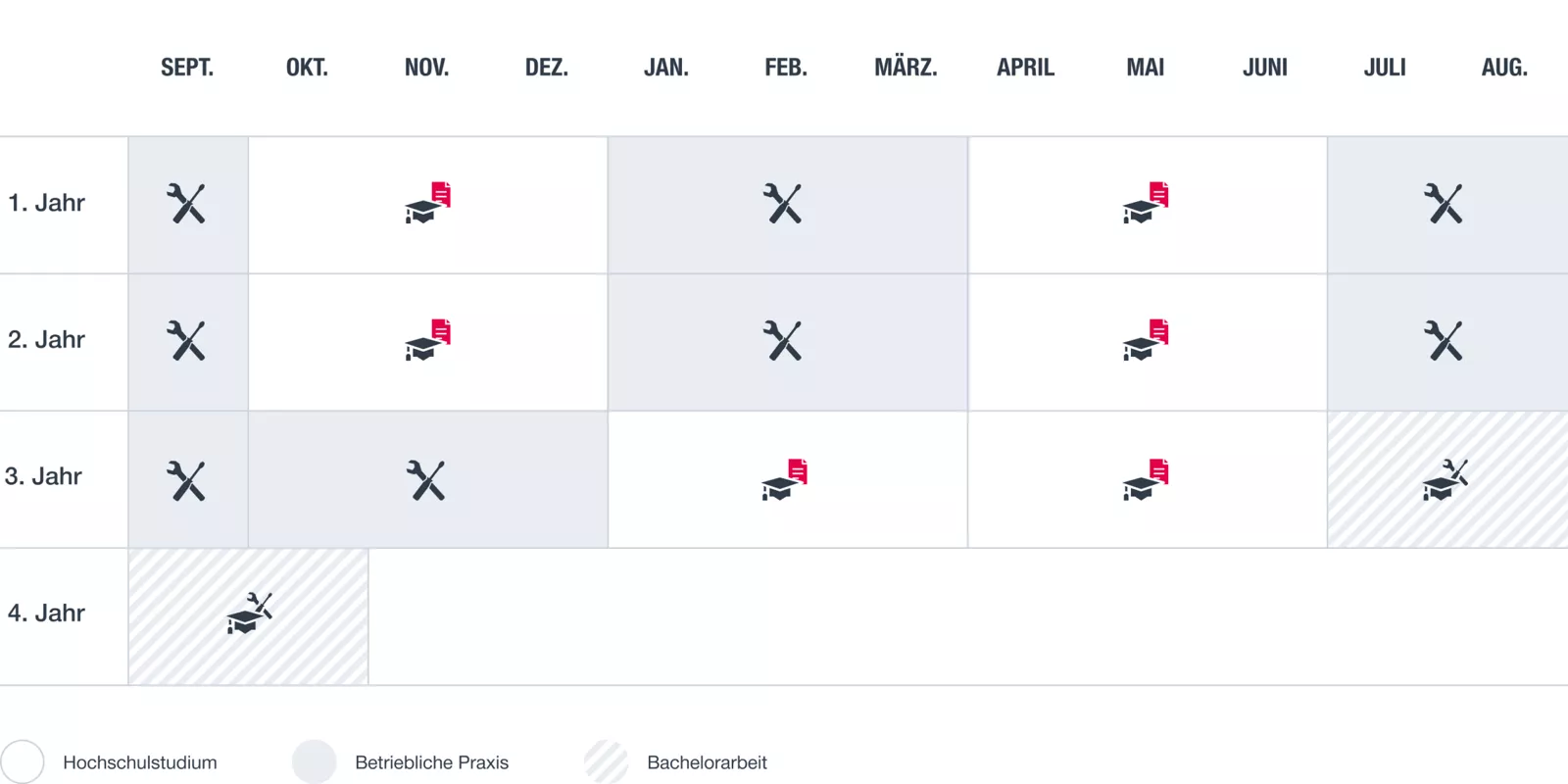
Task: Click the tools icon in 2. Jahr February
Action: pos(783,341)
